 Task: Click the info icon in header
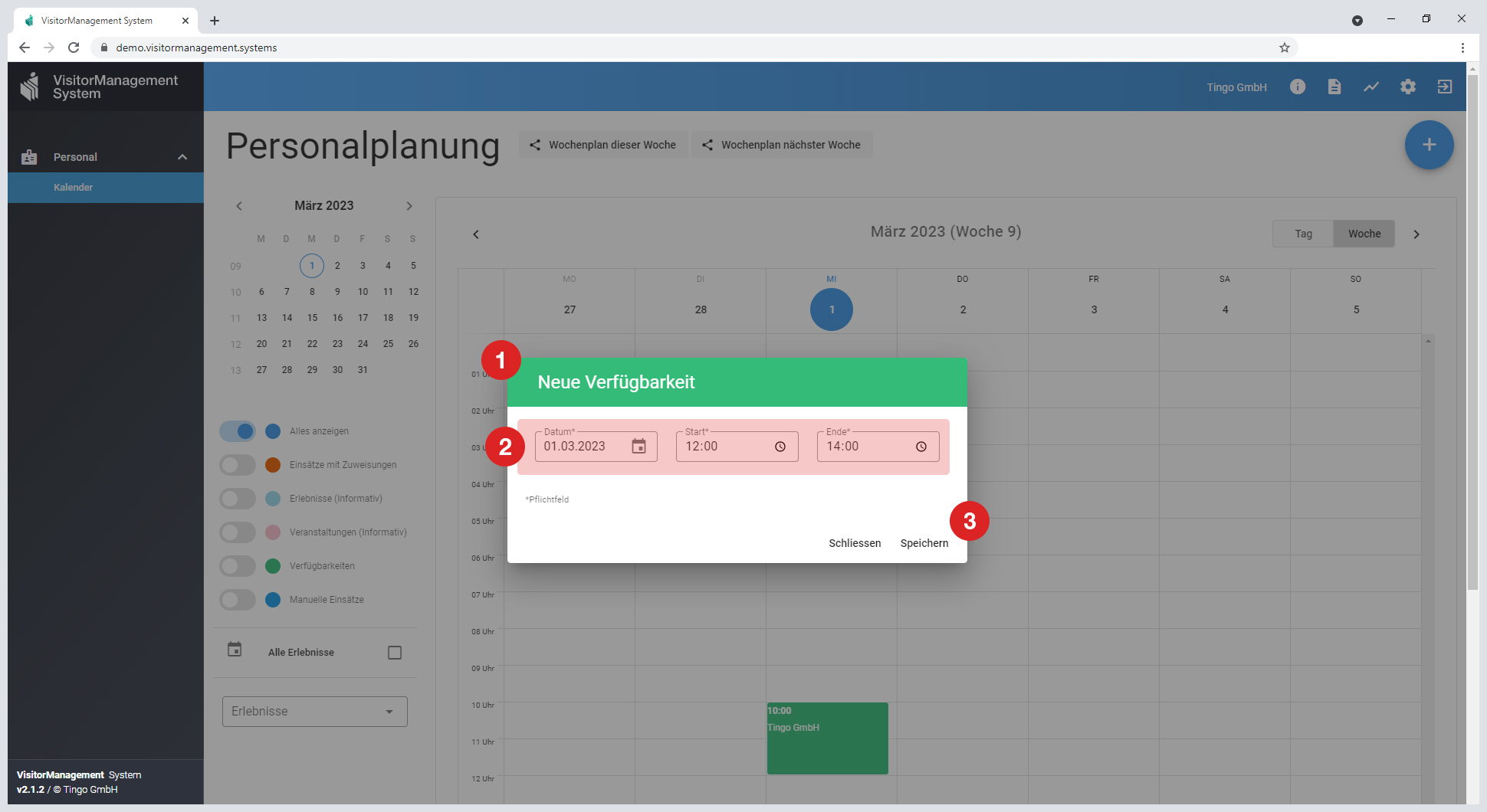1297,87
